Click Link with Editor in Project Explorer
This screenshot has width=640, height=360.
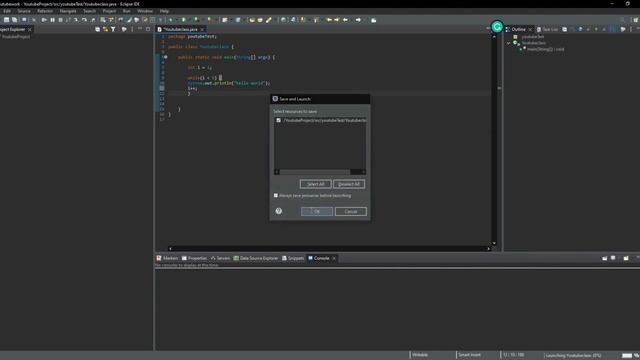105,29
